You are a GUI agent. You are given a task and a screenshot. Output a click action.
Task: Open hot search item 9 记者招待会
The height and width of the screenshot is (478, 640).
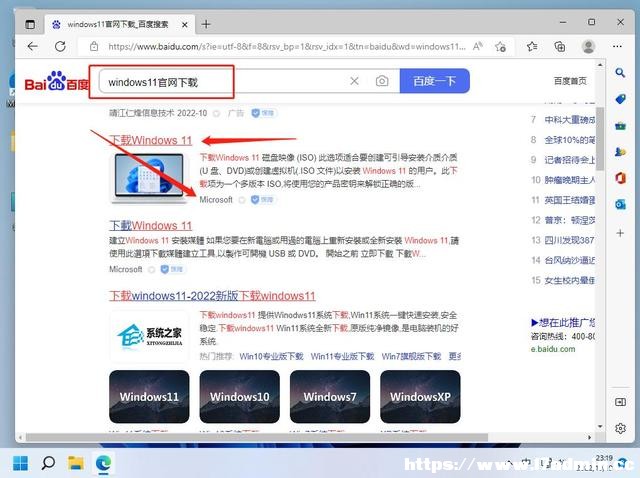(x=569, y=160)
